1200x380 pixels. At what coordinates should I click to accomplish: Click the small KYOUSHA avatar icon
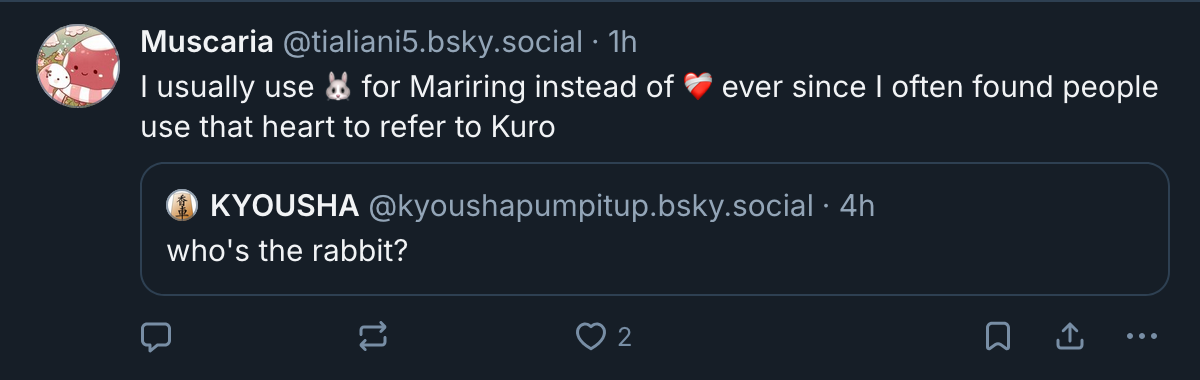coord(182,206)
